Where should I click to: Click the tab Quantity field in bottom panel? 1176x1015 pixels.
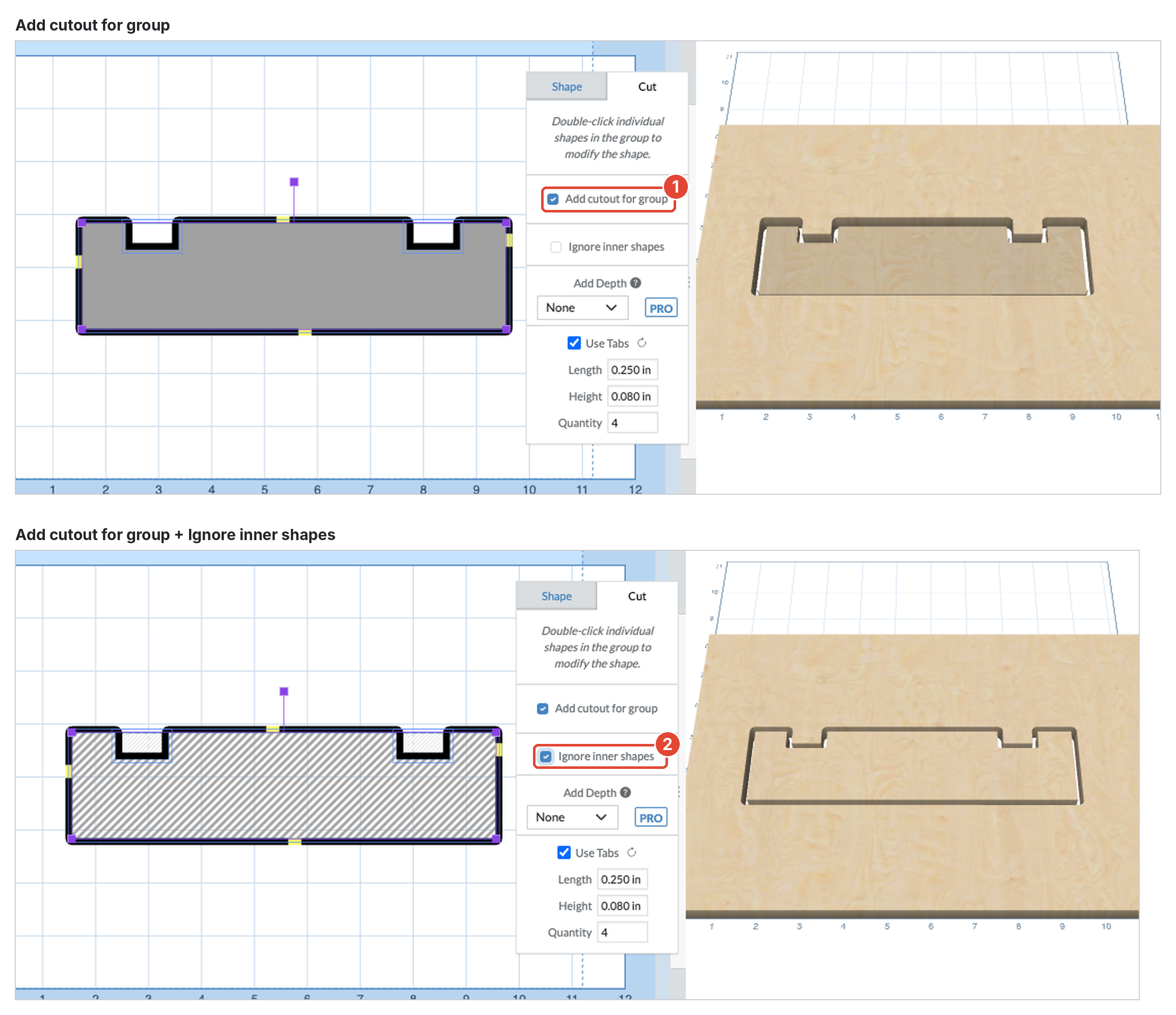tap(622, 932)
